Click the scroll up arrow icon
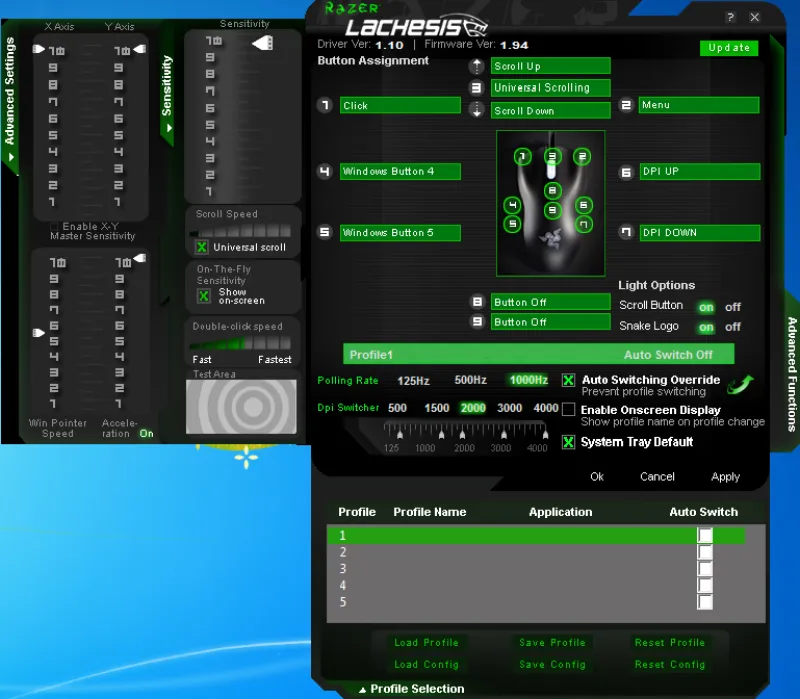This screenshot has height=699, width=800. pos(477,66)
